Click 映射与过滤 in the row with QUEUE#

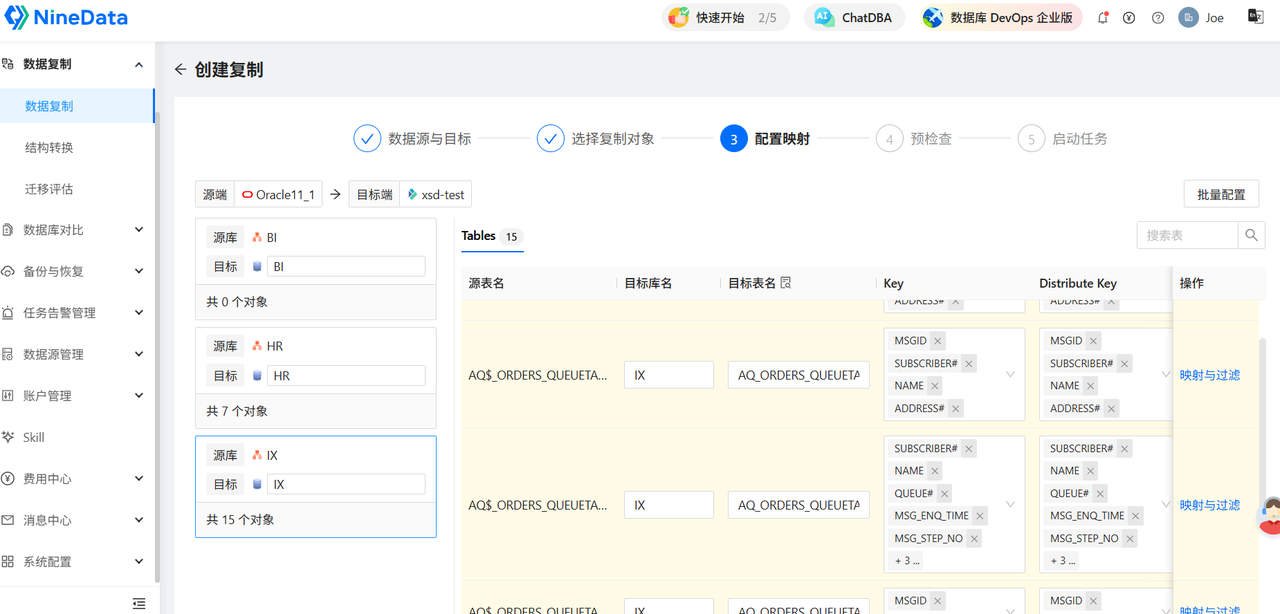[x=1210, y=505]
